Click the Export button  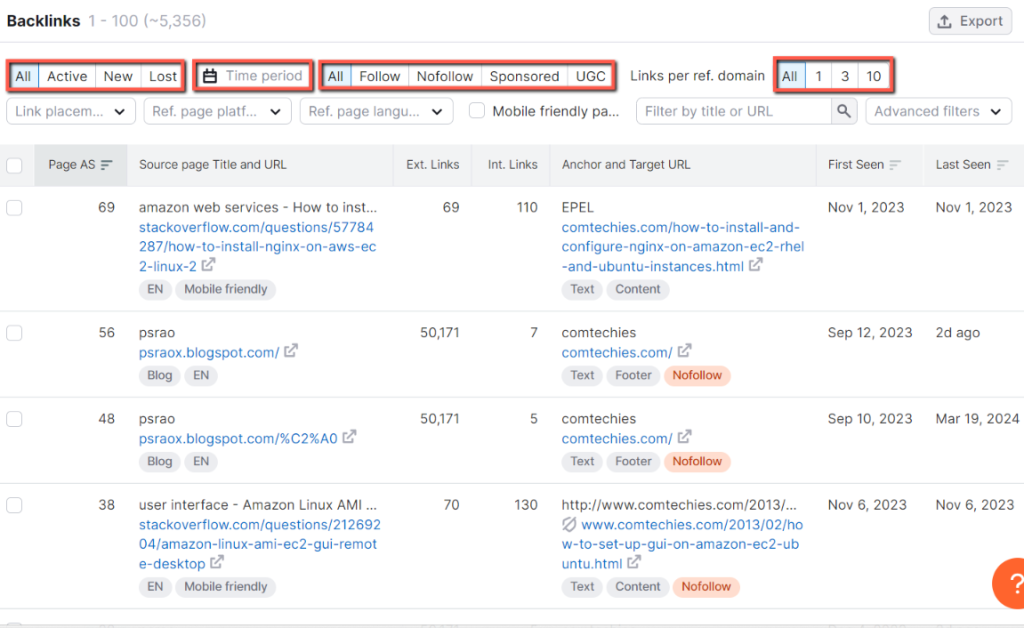coord(970,22)
